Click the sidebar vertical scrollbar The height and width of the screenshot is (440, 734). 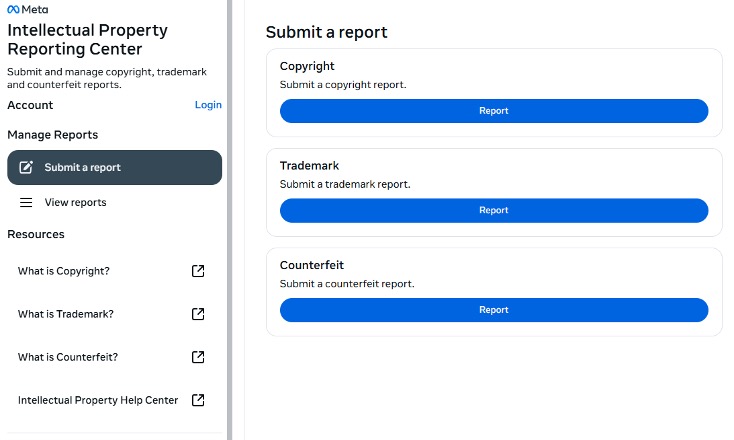click(229, 220)
